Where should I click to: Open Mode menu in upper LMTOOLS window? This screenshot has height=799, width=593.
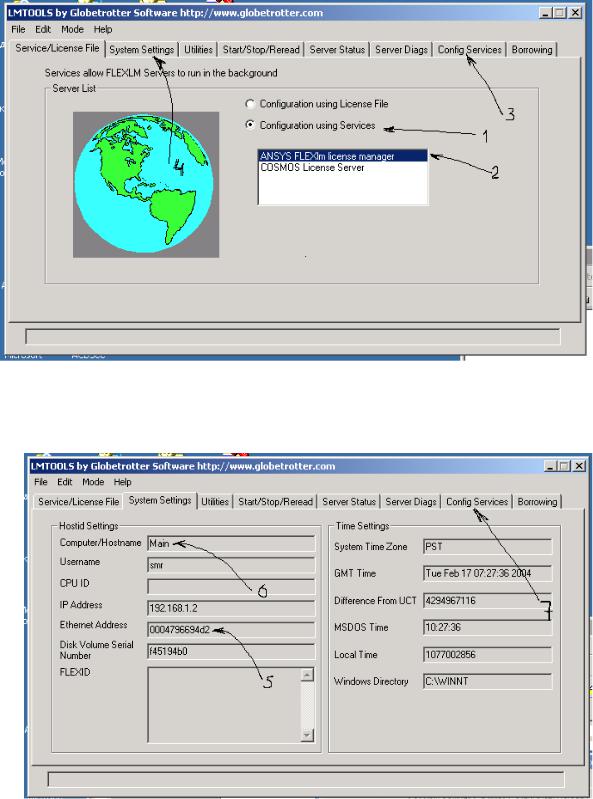pyautogui.click(x=72, y=30)
